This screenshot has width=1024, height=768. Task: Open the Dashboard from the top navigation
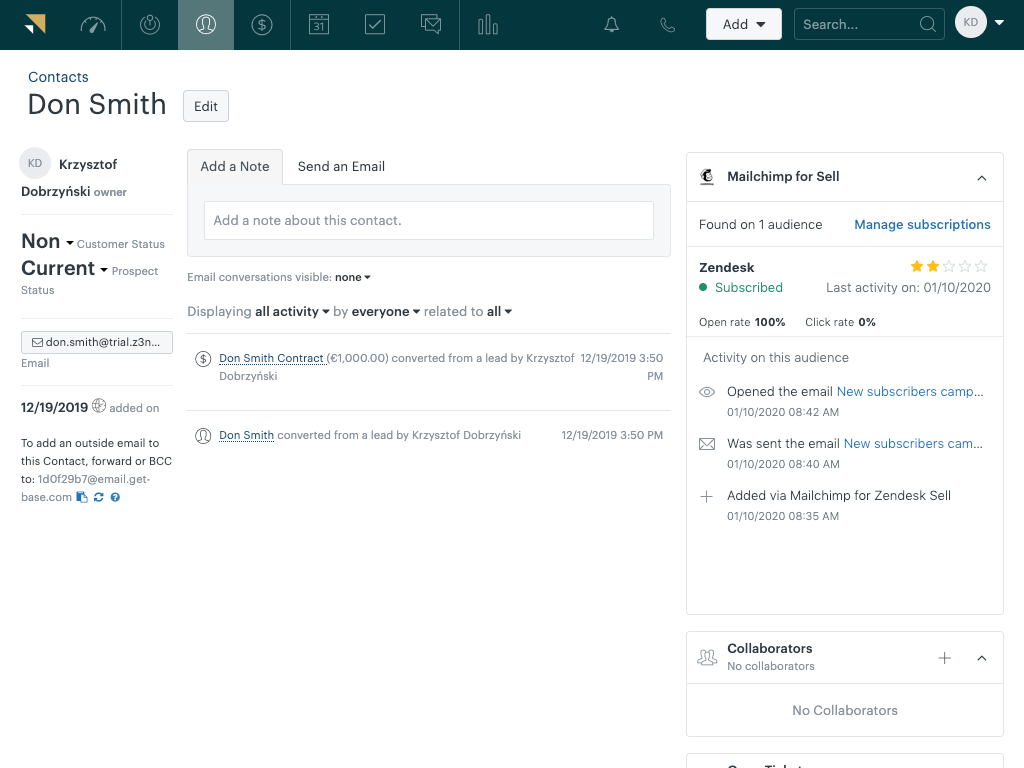click(93, 22)
